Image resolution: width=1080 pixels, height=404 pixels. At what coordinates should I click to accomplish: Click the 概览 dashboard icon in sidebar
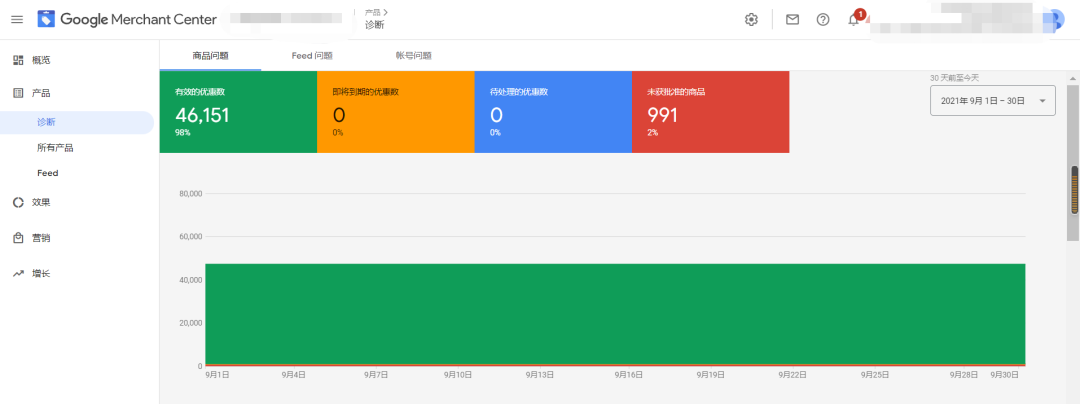click(x=19, y=60)
